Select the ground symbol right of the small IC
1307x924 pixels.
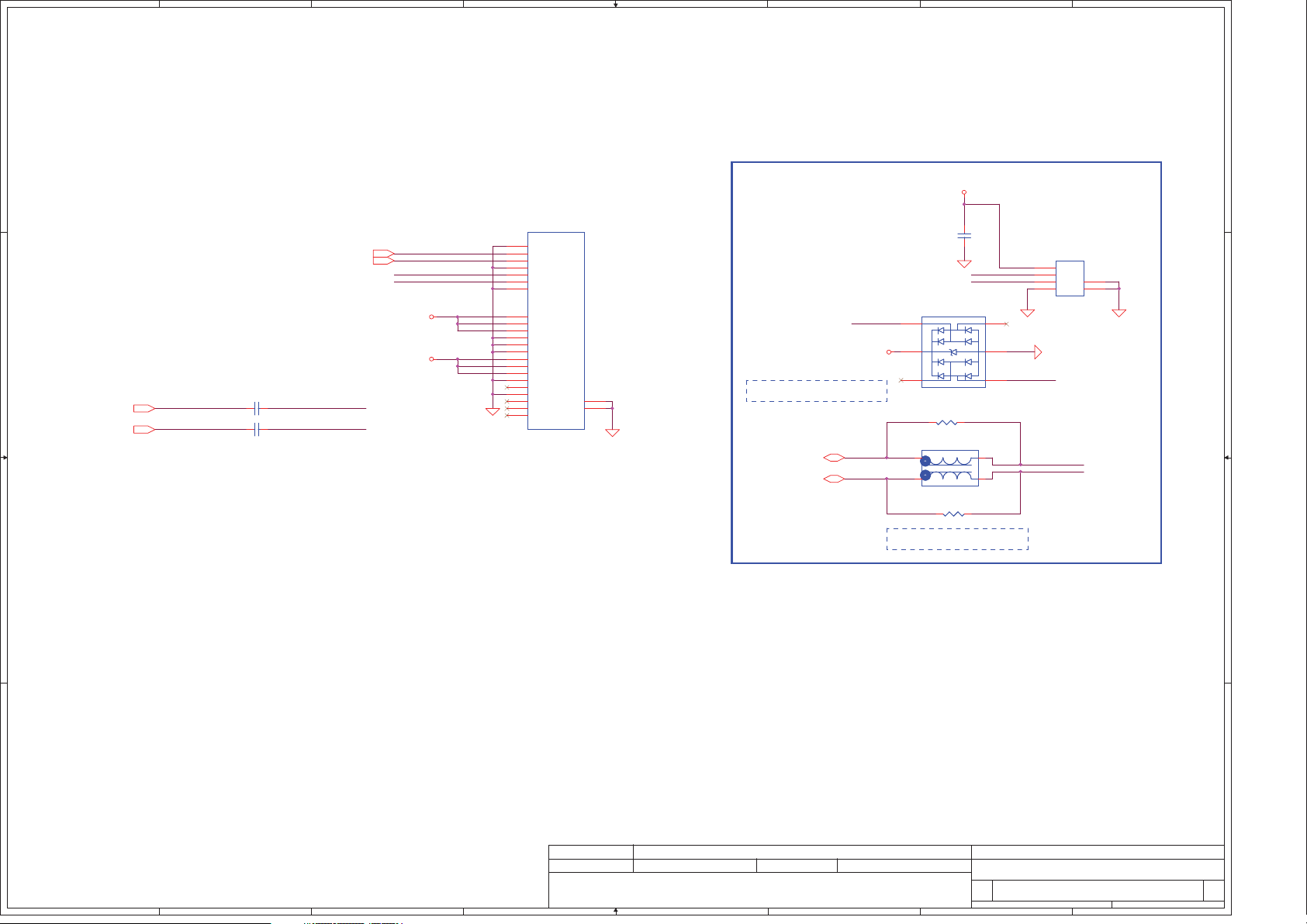[x=1119, y=313]
